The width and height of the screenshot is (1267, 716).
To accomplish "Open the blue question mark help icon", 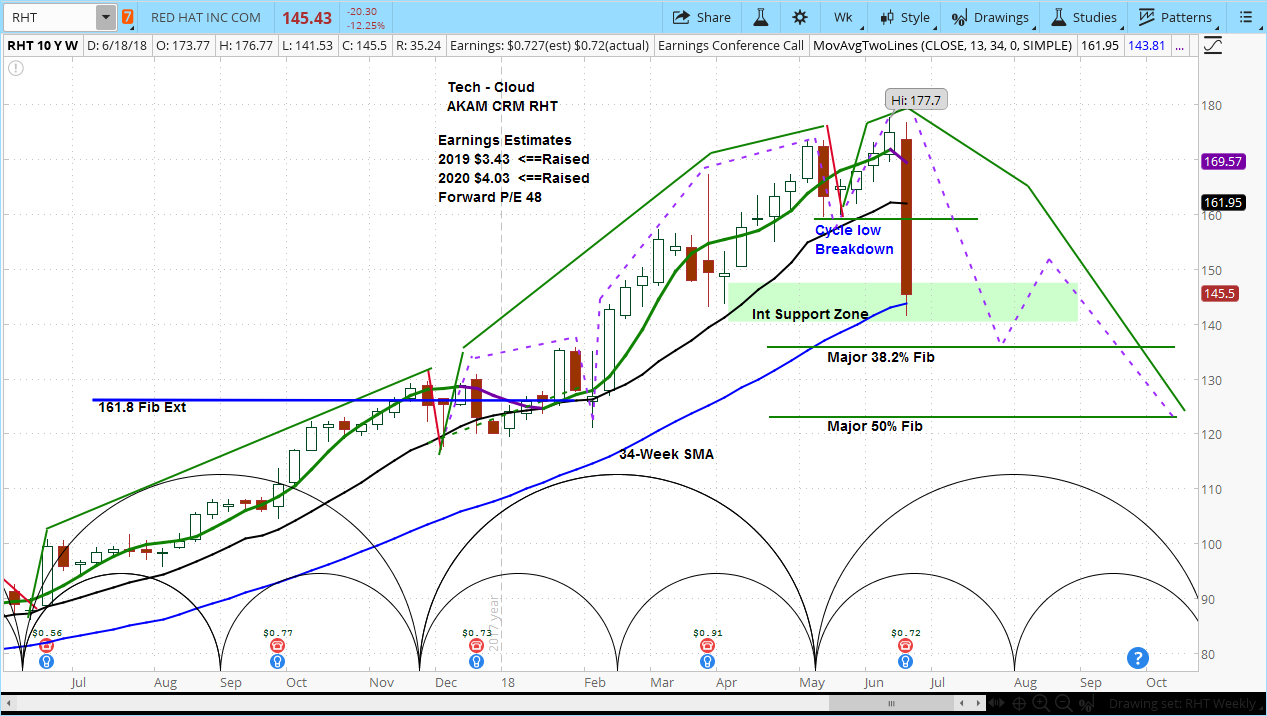I will click(x=1137, y=657).
